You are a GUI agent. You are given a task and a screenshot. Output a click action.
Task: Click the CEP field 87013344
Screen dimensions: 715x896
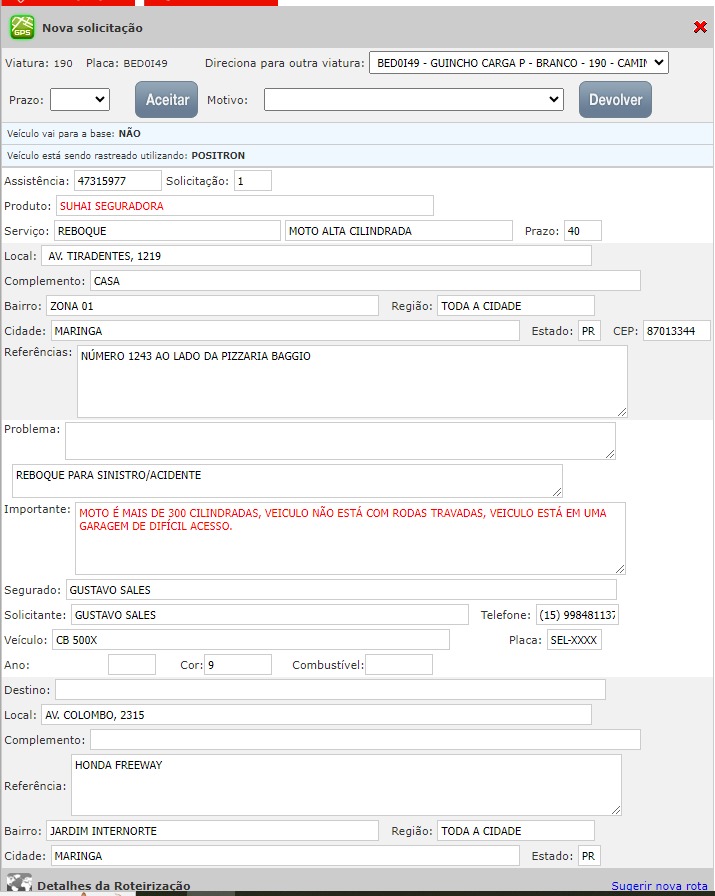tap(676, 331)
